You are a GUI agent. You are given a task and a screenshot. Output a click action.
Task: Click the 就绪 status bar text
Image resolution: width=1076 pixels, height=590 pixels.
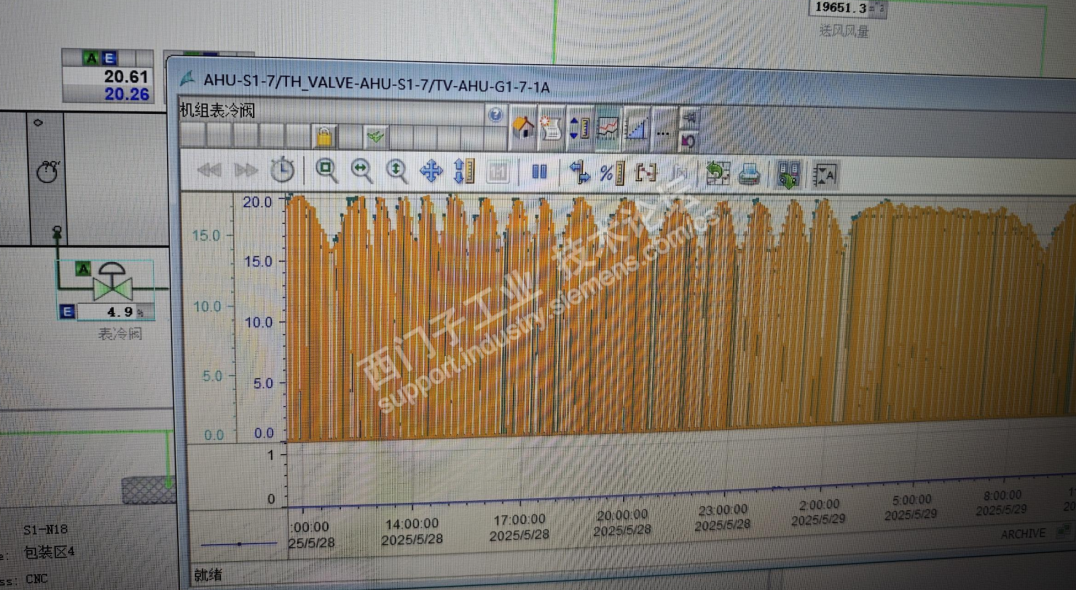[x=208, y=575]
